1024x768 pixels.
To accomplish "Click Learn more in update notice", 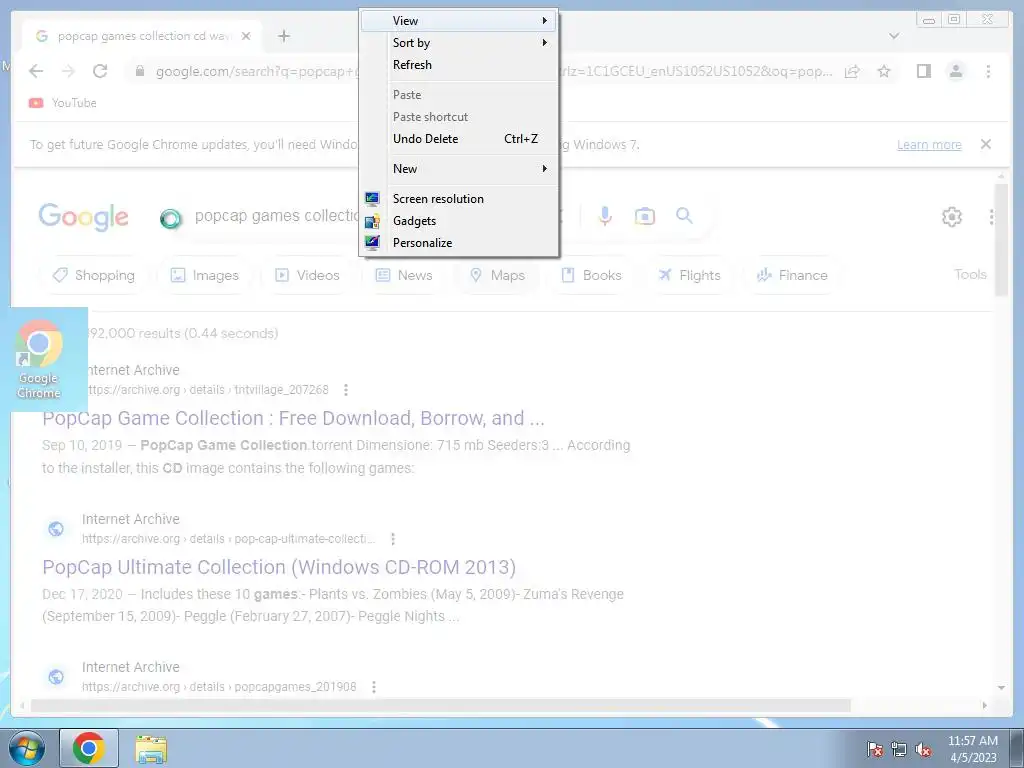I will tap(929, 144).
